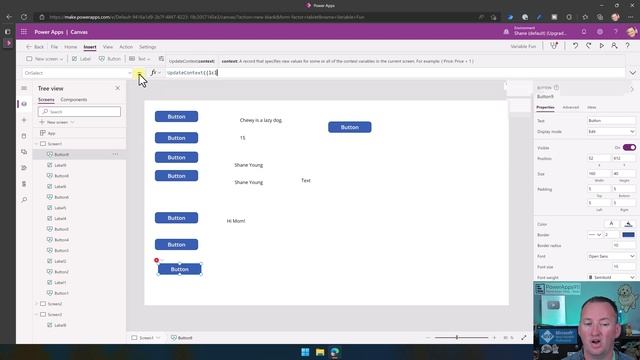Open the Insert plus icon in left rail
Image resolution: width=640 pixels, height=360 pixels.
click(24, 120)
